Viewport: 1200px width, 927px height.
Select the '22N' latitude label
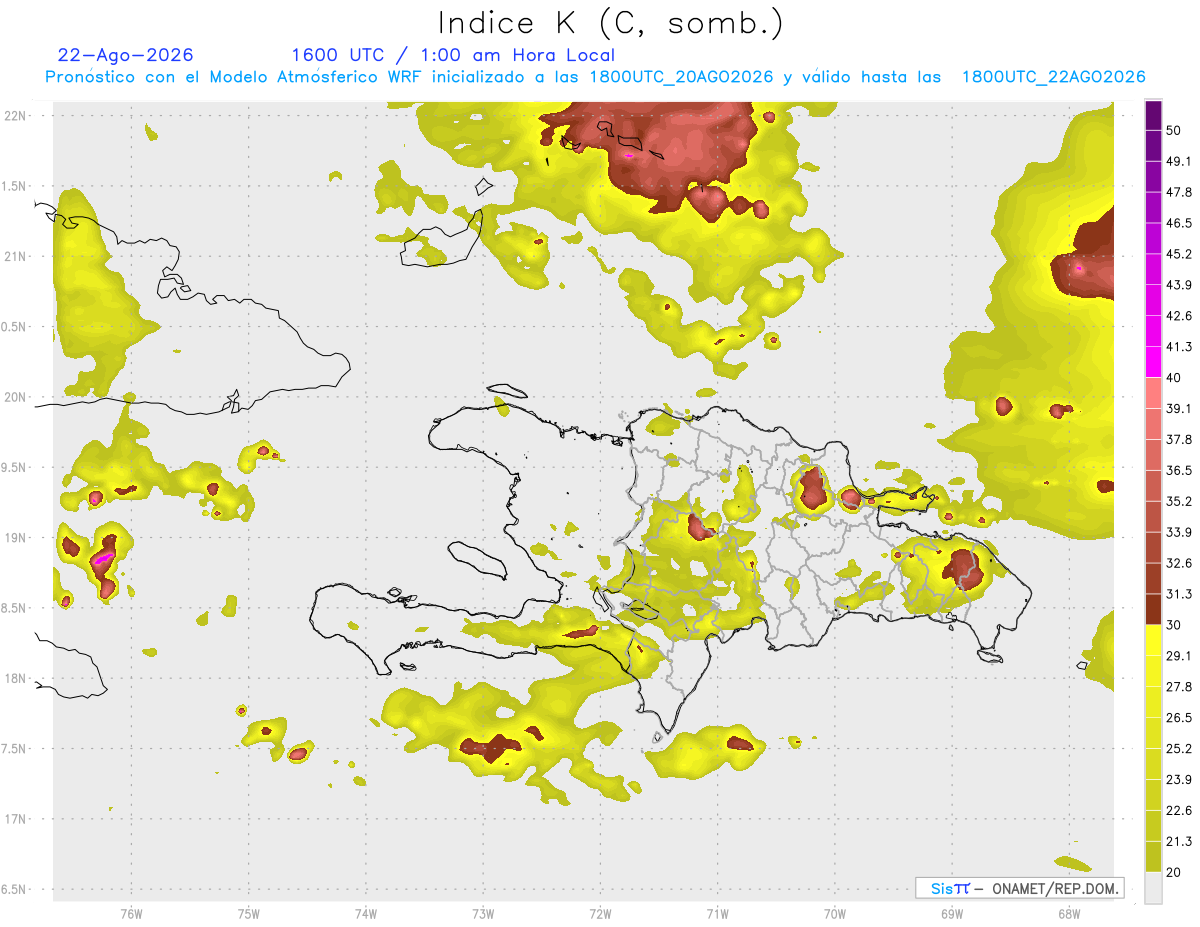(x=15, y=116)
